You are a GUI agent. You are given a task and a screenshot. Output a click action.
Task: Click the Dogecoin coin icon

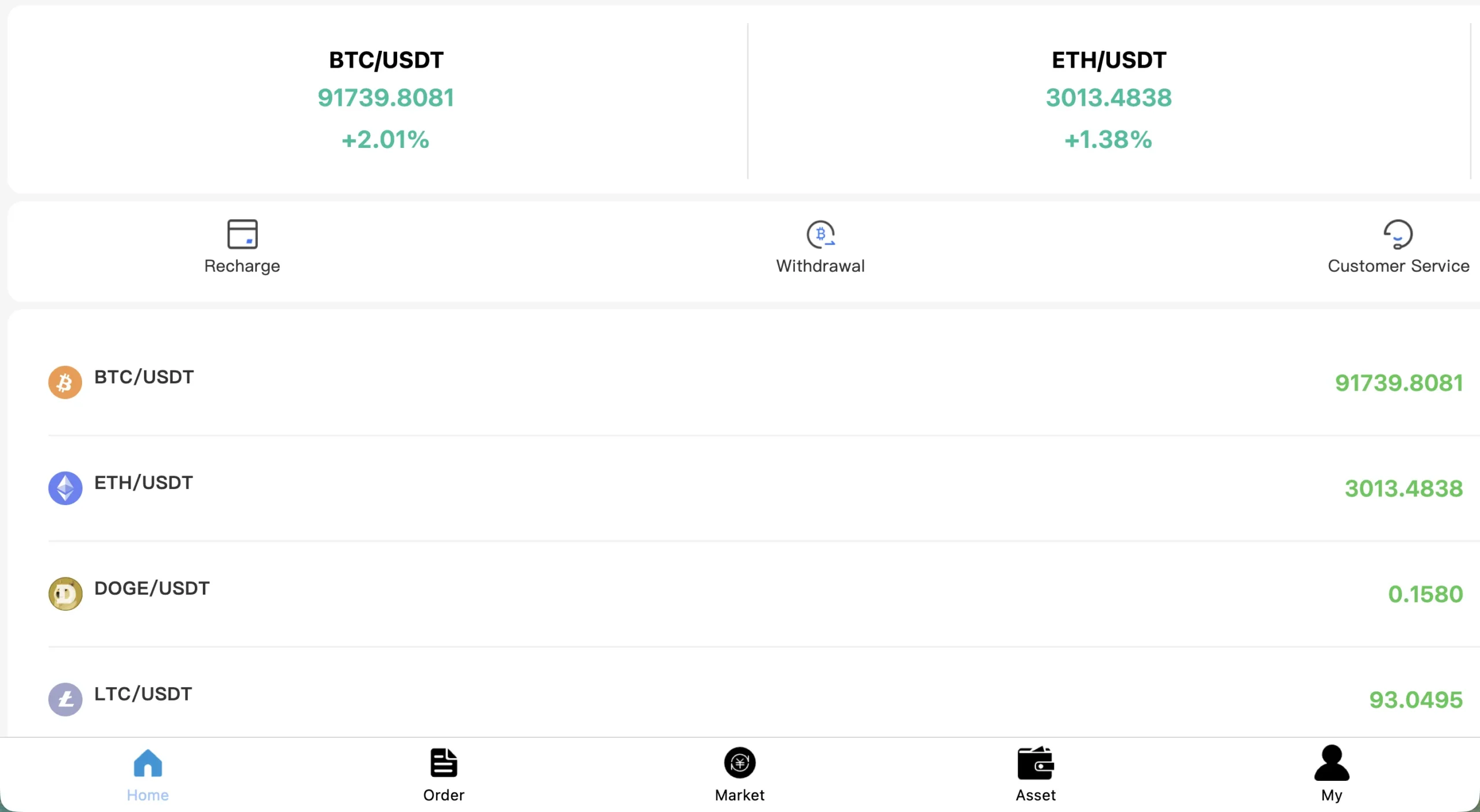pyautogui.click(x=65, y=594)
